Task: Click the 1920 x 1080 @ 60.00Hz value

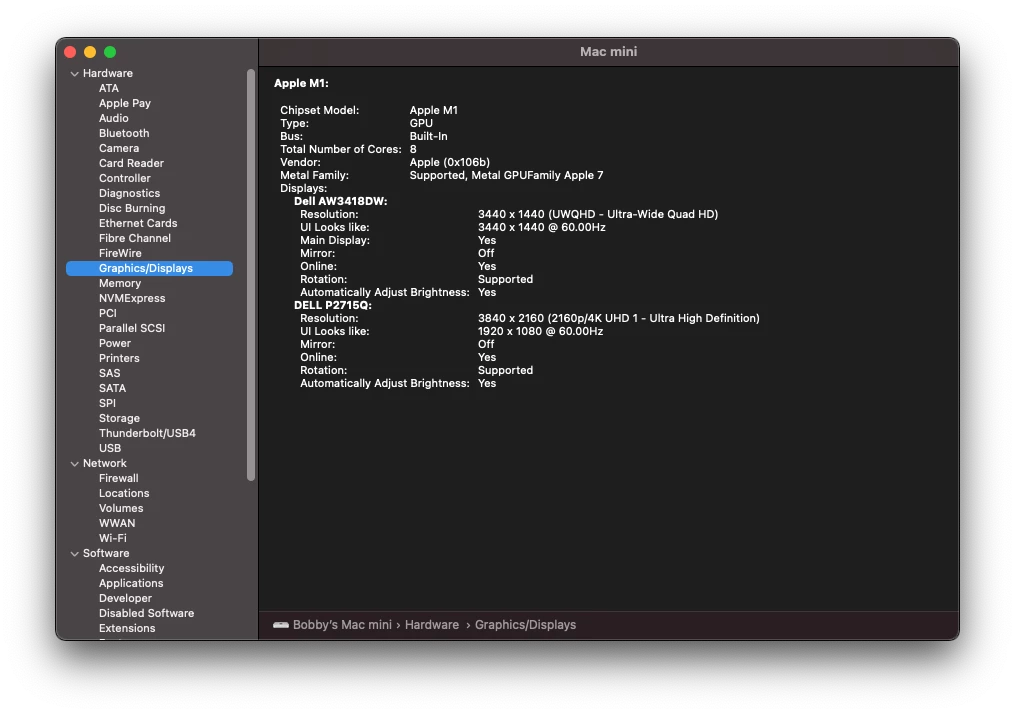Action: 541,331
